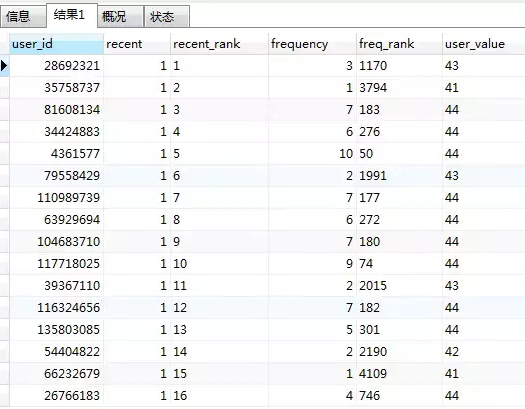Click the frequency column header
The height and width of the screenshot is (409, 525).
coord(312,44)
